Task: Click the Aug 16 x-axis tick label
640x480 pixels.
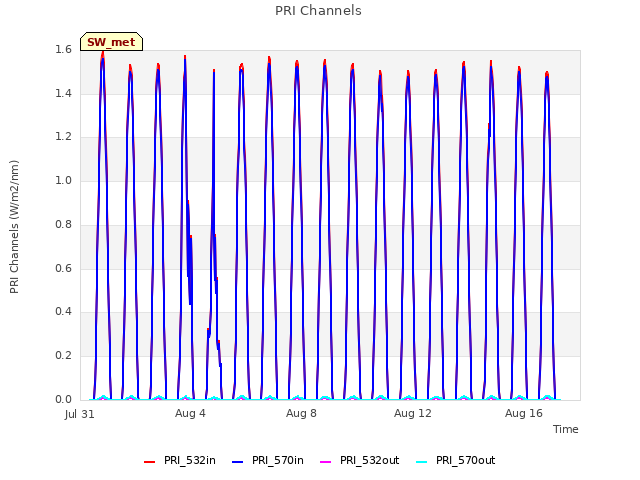Action: click(524, 413)
